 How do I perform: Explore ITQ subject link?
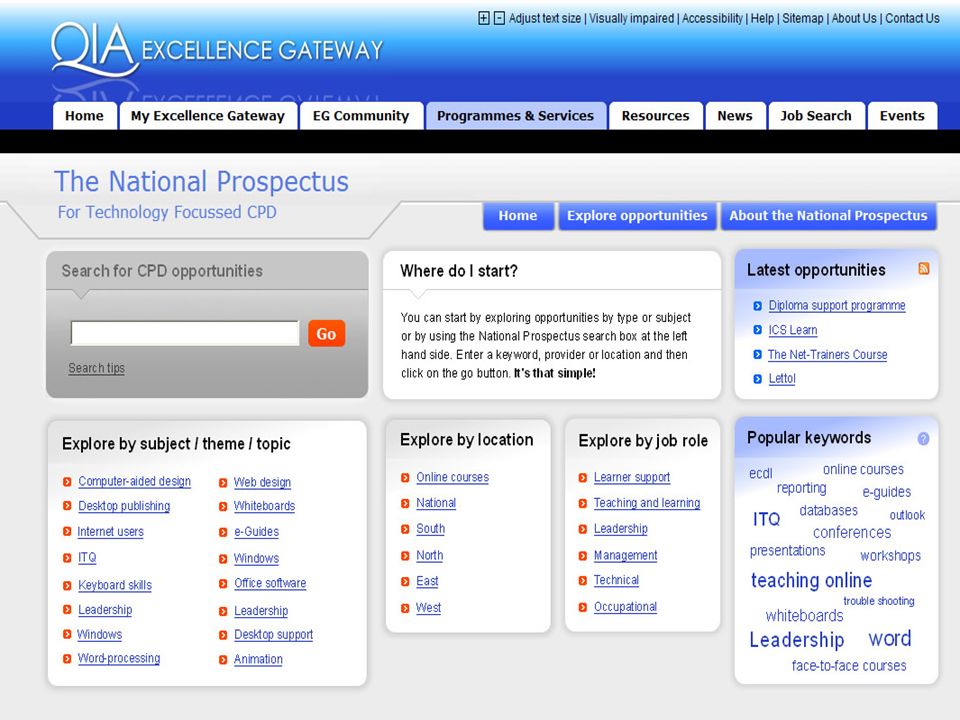[x=87, y=558]
